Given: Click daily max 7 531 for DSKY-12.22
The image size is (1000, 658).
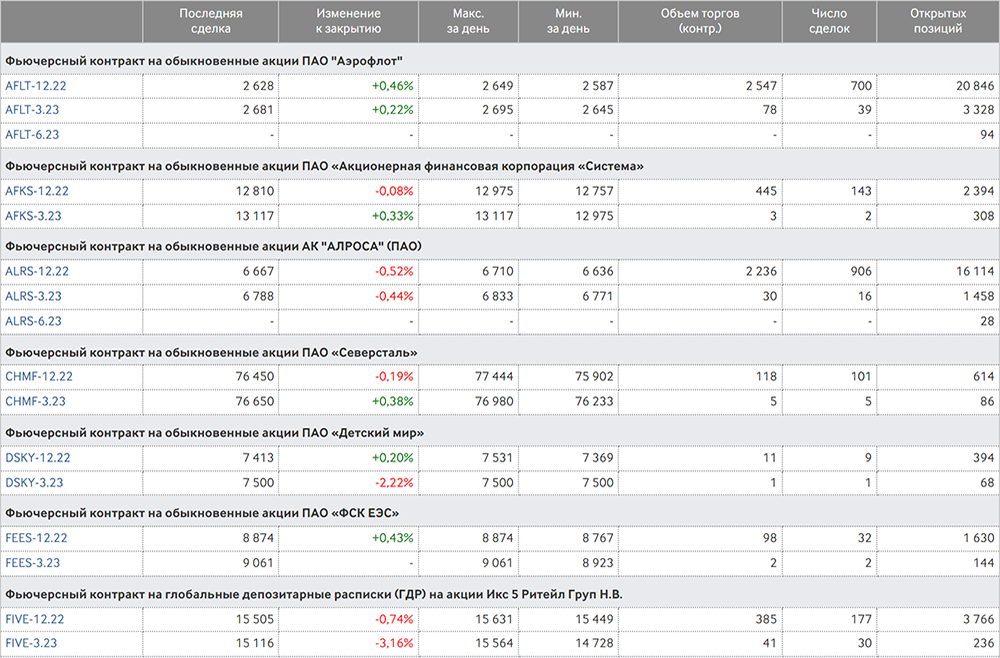Looking at the screenshot, I should point(498,458).
